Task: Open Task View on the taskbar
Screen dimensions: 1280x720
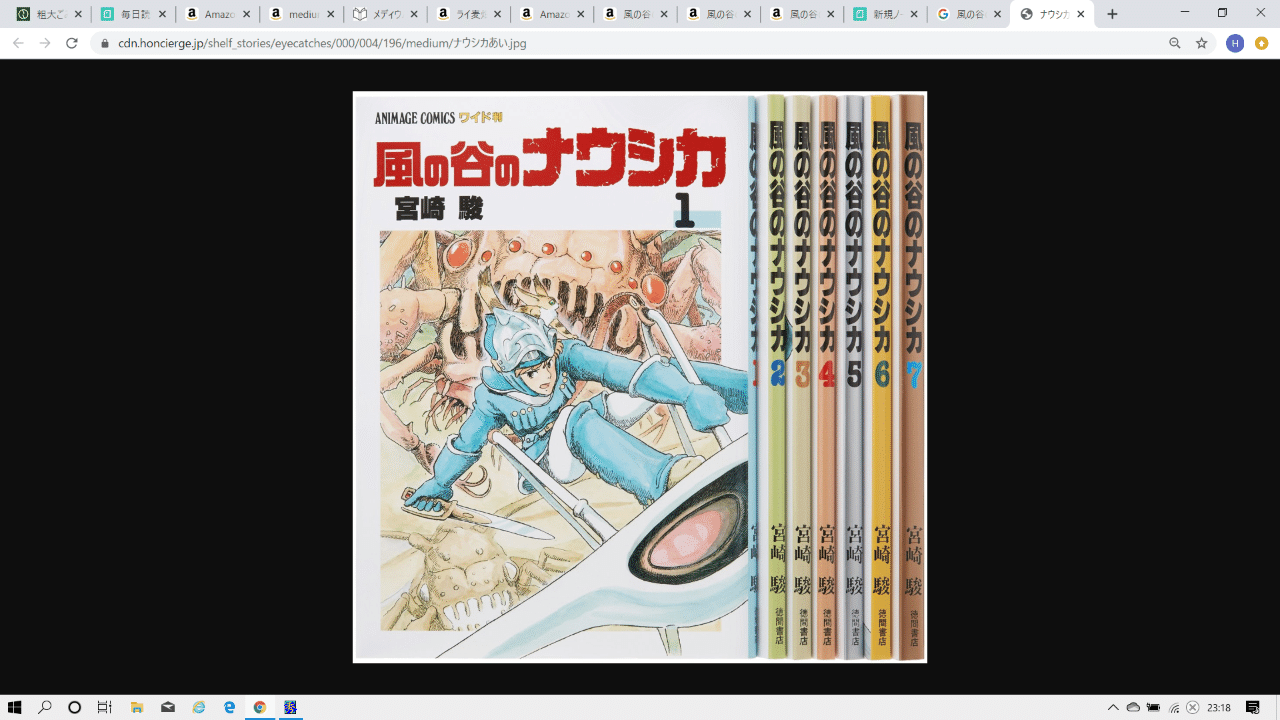Action: (105, 707)
